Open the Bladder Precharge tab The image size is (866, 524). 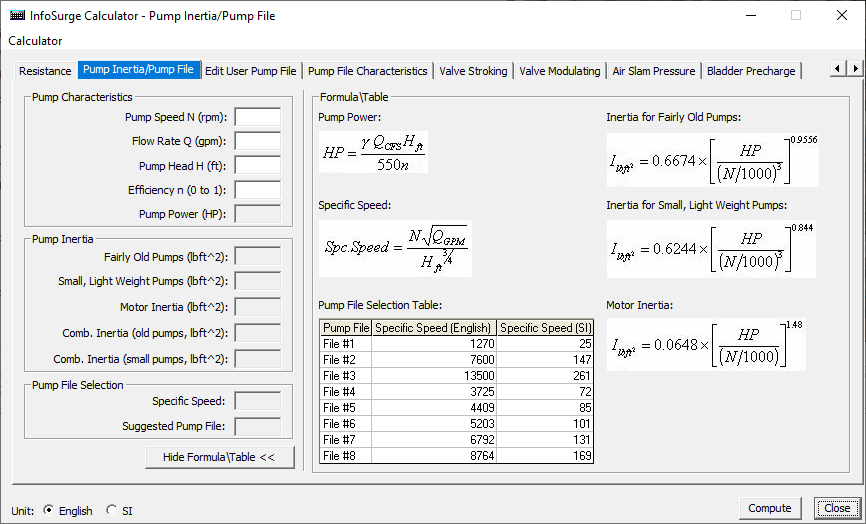[751, 71]
